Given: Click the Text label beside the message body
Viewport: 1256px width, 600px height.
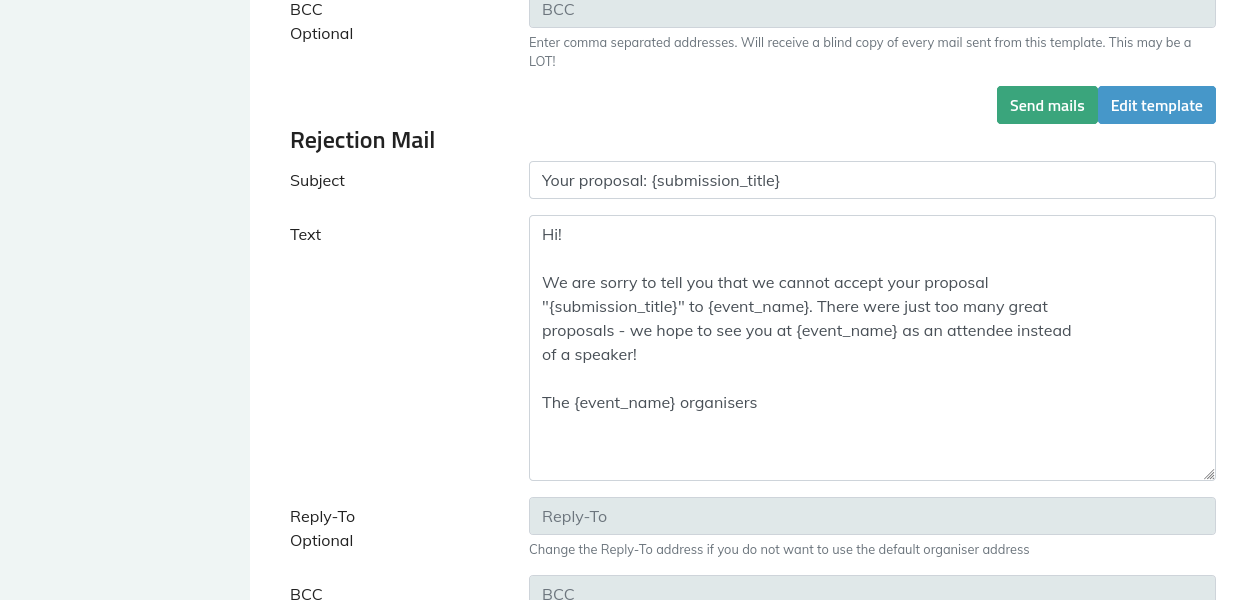Looking at the screenshot, I should click(x=305, y=235).
